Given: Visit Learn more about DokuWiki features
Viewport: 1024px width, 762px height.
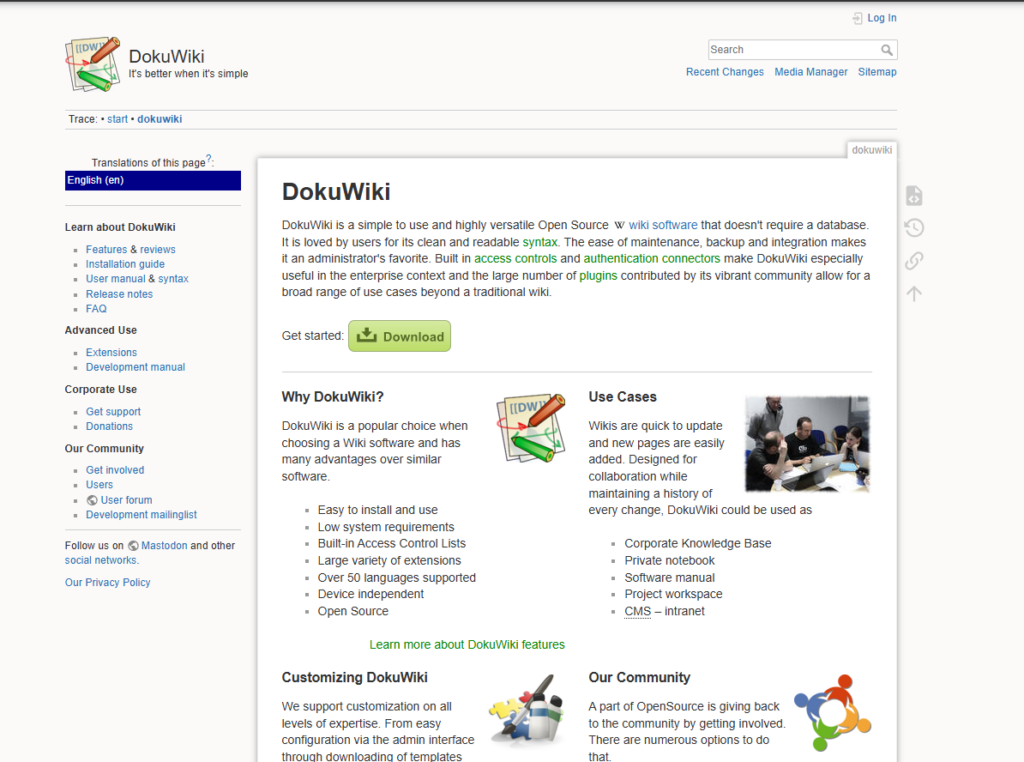Looking at the screenshot, I should pos(467,645).
